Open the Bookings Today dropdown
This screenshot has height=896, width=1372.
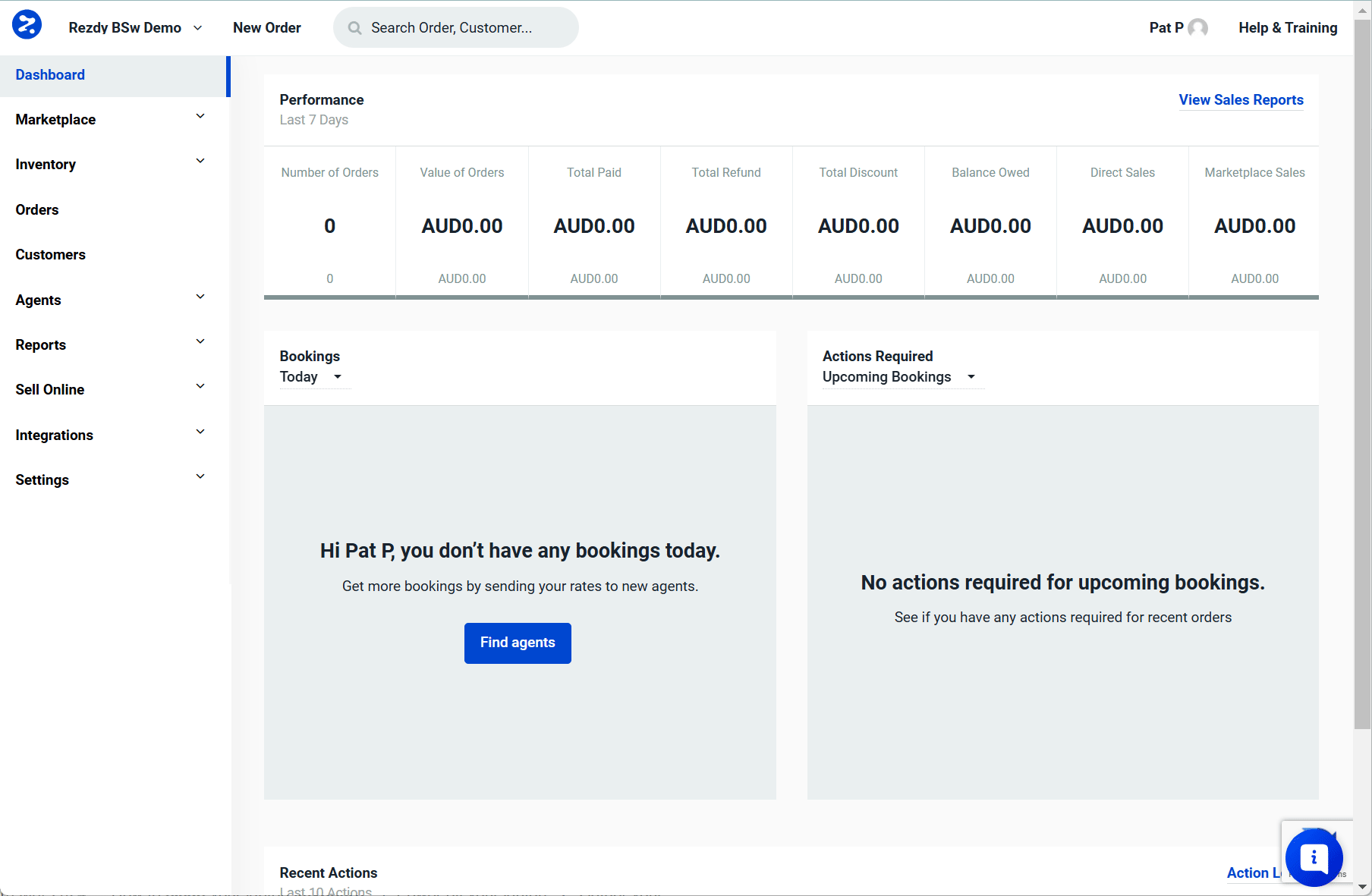[313, 376]
